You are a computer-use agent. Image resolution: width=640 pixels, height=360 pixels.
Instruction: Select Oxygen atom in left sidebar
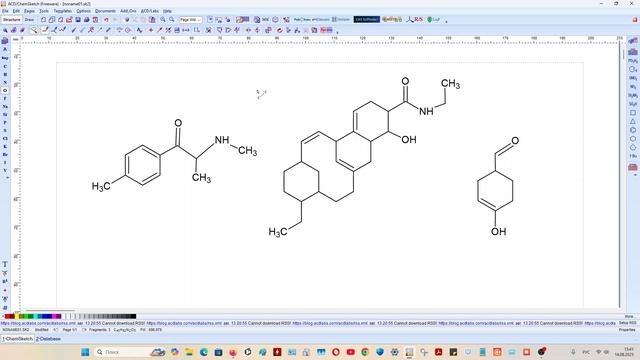point(5,90)
